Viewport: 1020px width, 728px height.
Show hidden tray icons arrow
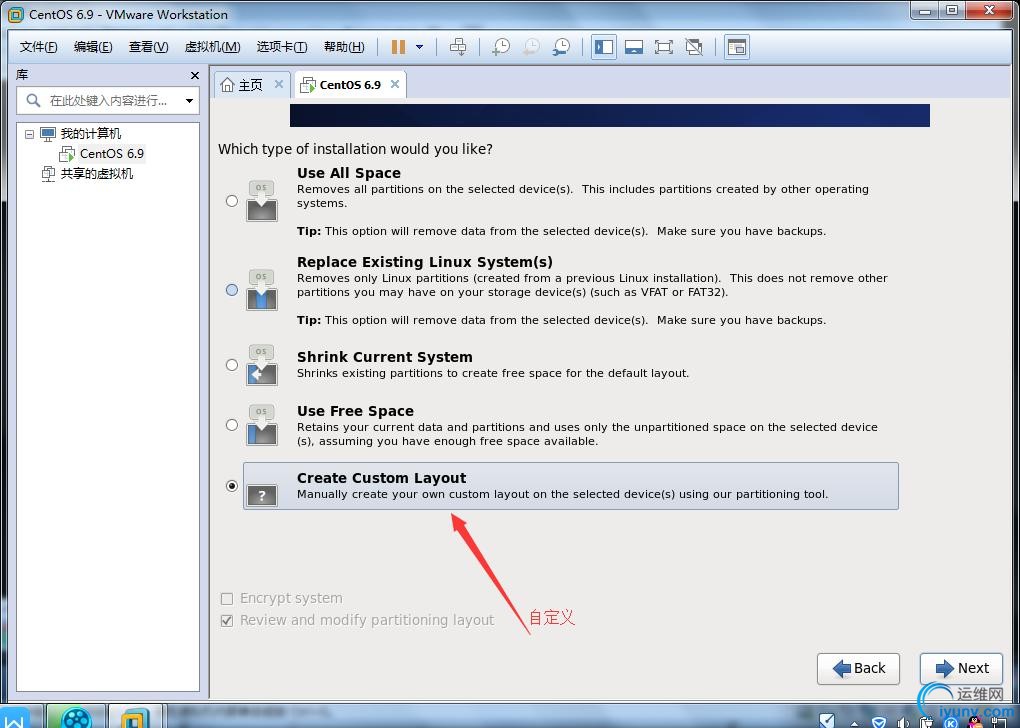854,723
